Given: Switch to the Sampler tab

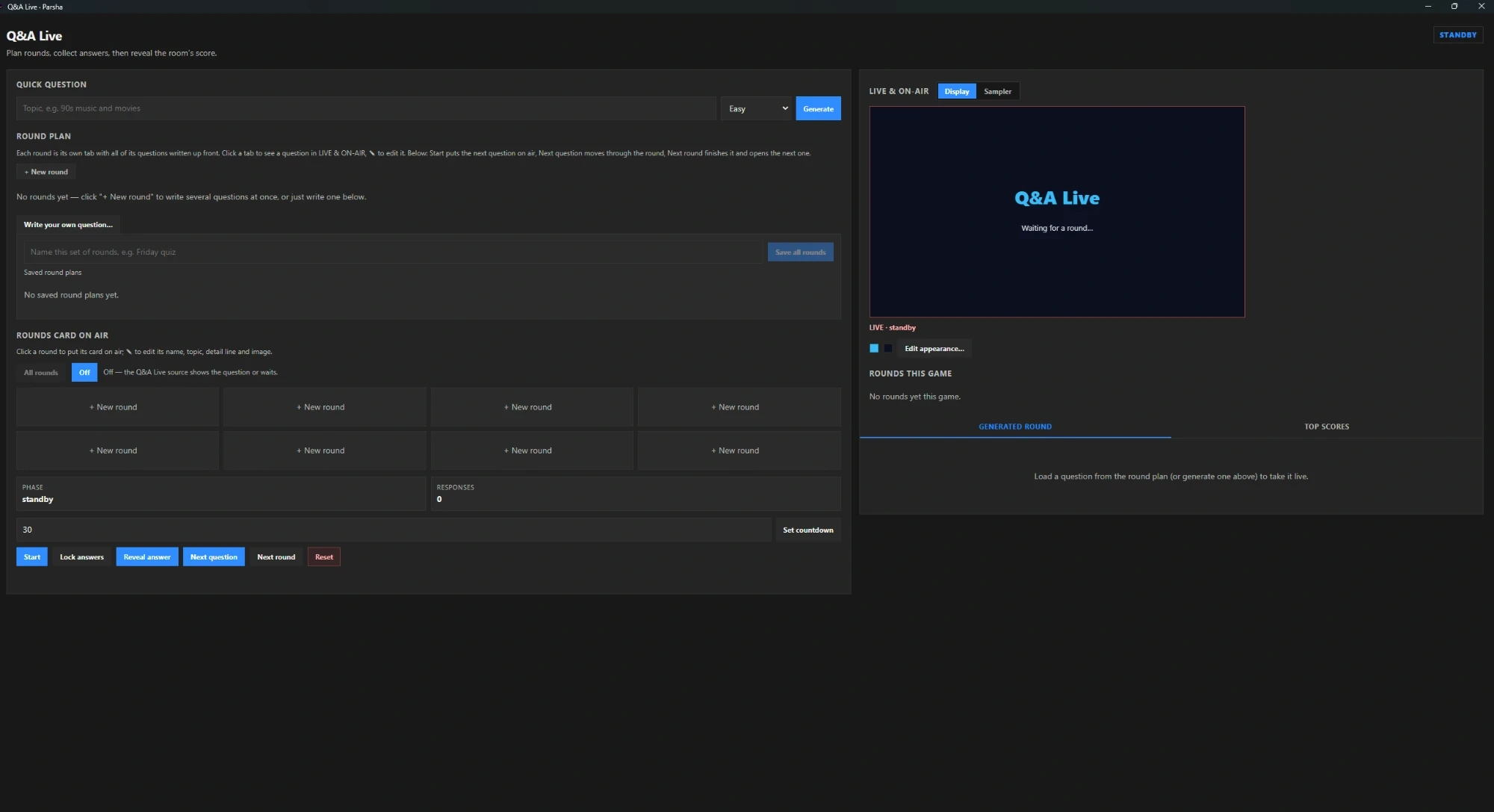Looking at the screenshot, I should coord(997,91).
